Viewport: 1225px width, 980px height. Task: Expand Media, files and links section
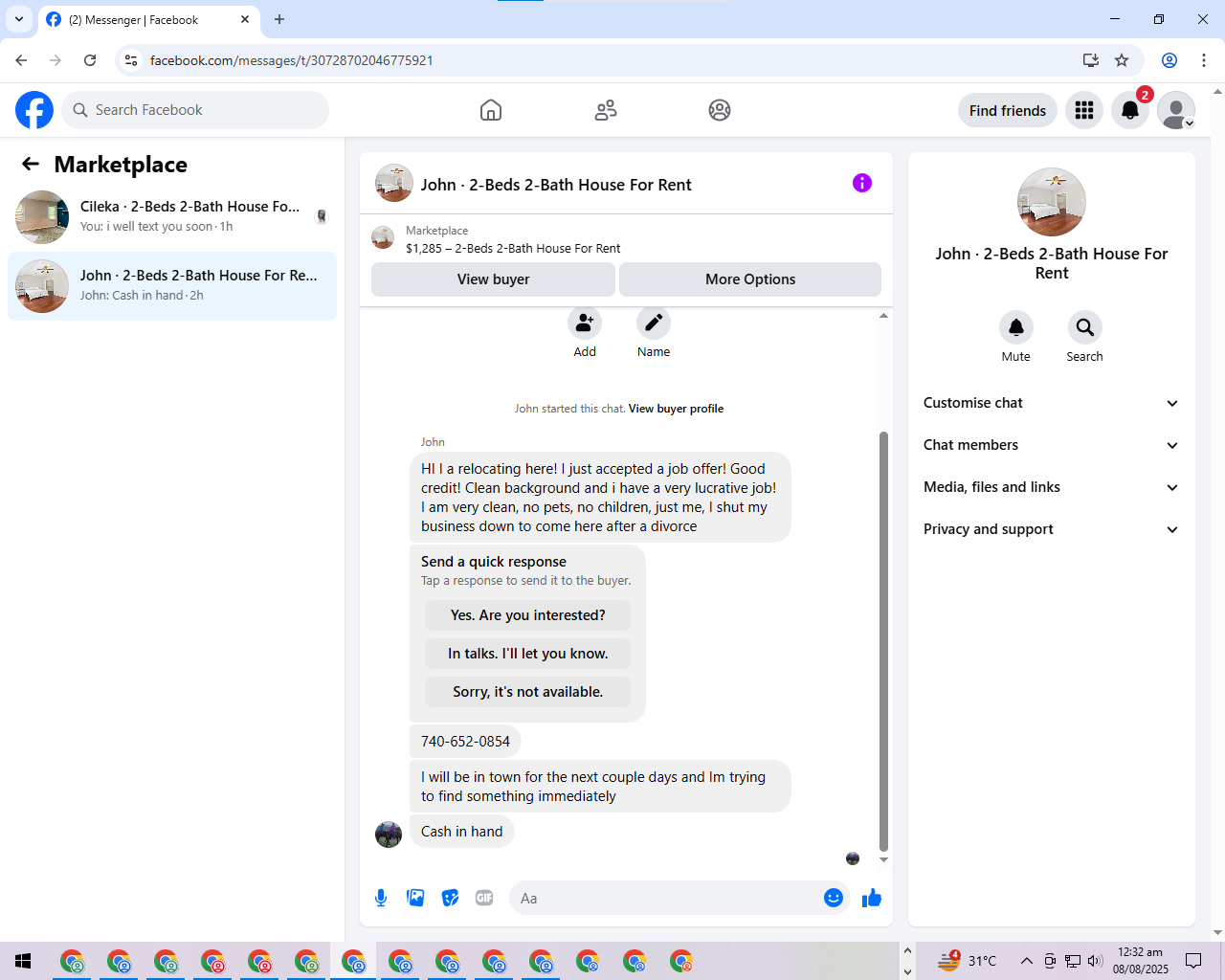click(1051, 487)
